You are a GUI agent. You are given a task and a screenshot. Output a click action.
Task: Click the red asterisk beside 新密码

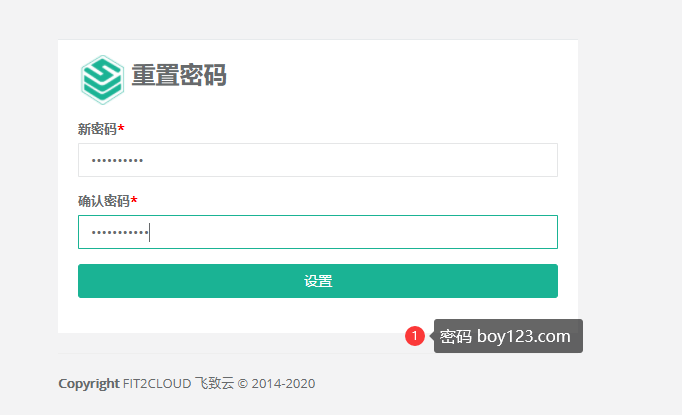coord(122,129)
